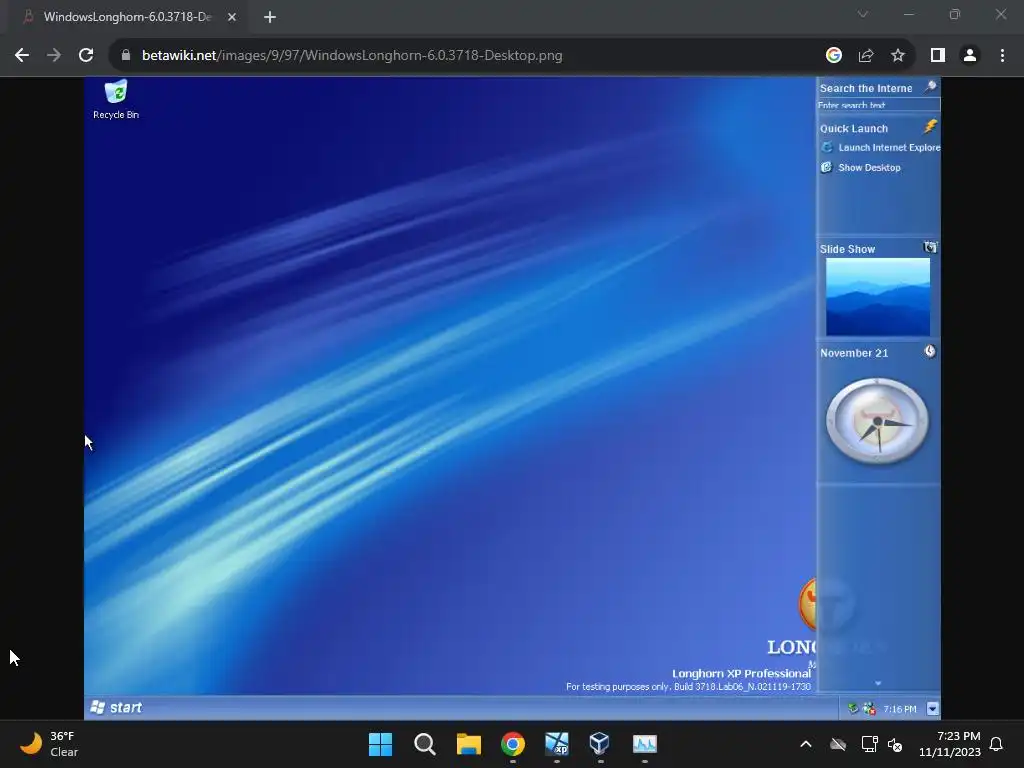Open the Chrome three-dot menu
The width and height of the screenshot is (1024, 768).
[x=1002, y=56]
